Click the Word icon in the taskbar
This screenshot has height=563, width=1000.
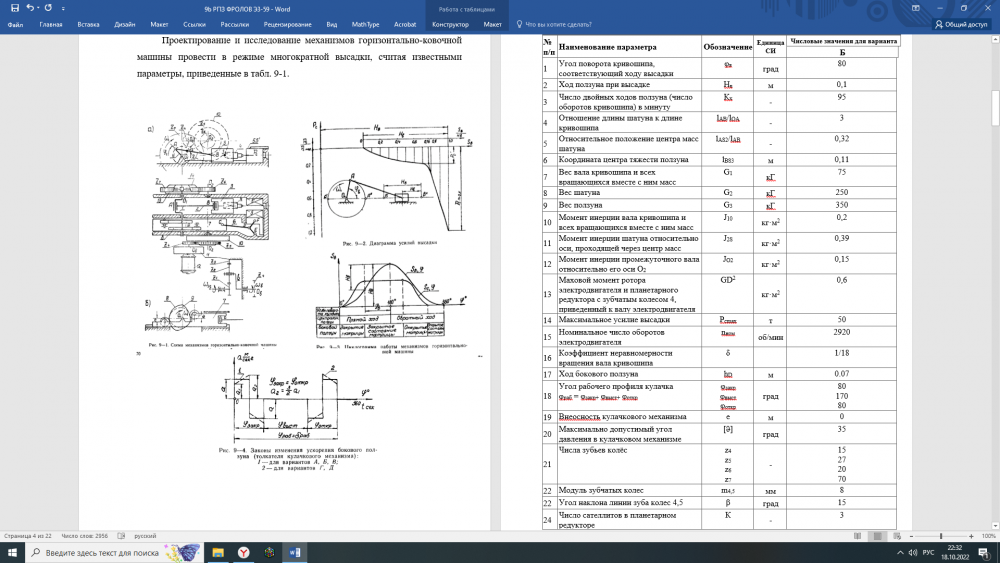pos(296,552)
